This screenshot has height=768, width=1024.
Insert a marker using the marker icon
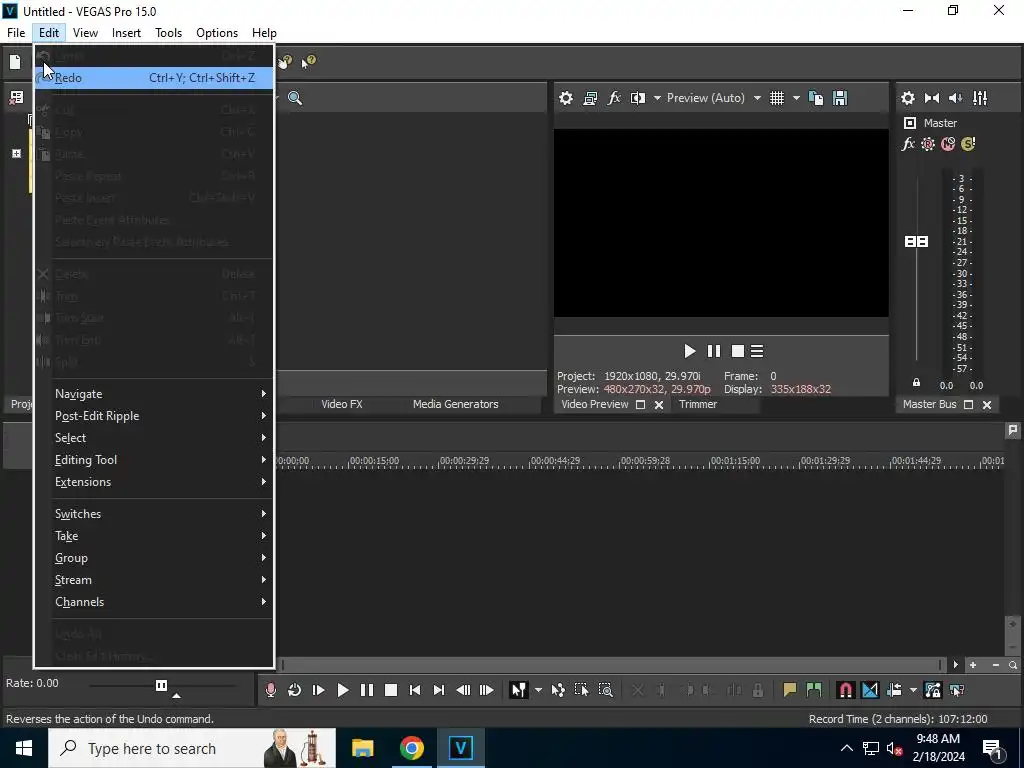790,690
